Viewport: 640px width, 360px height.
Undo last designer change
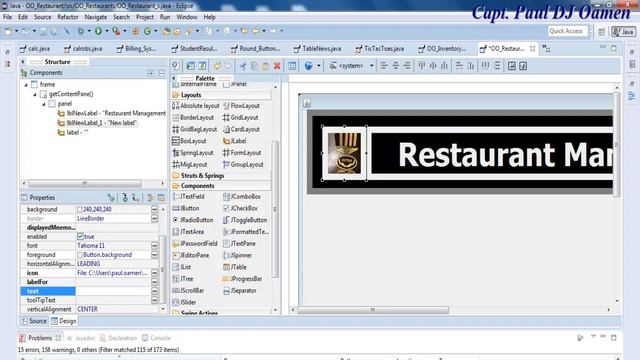(x=217, y=66)
